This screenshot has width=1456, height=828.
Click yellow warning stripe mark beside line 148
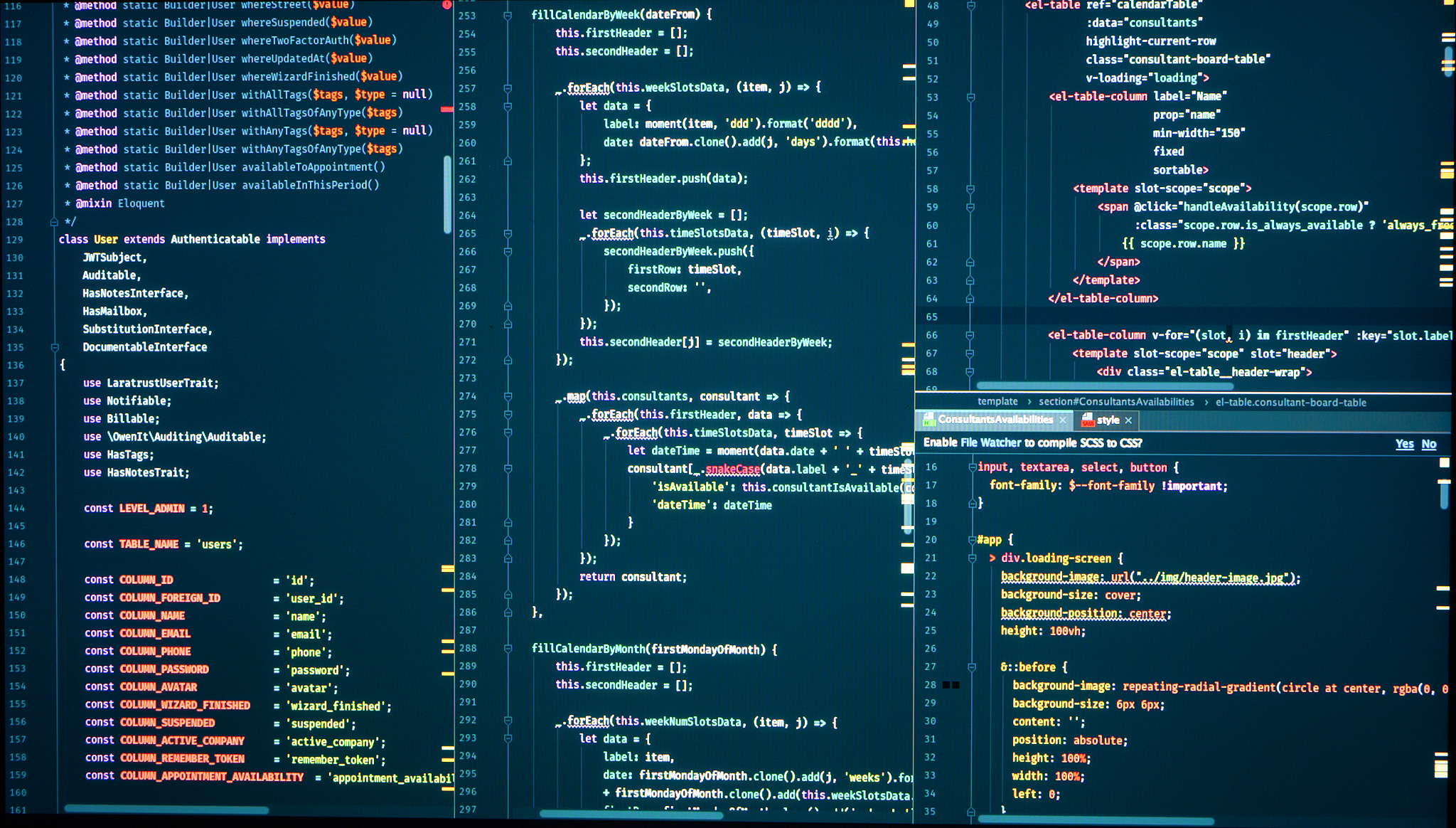click(447, 569)
